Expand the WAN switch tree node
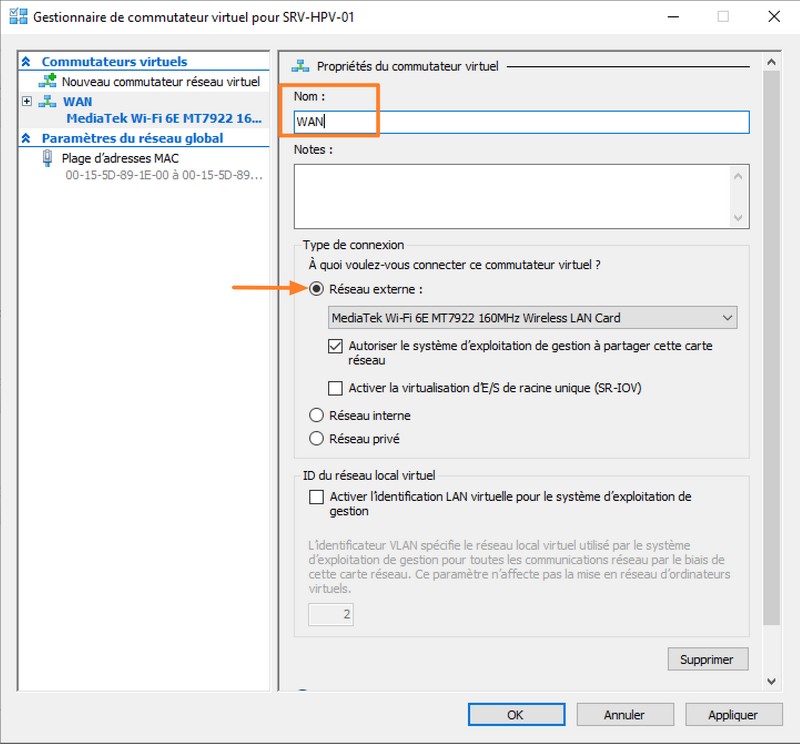Viewport: 800px width, 744px height. [27, 101]
